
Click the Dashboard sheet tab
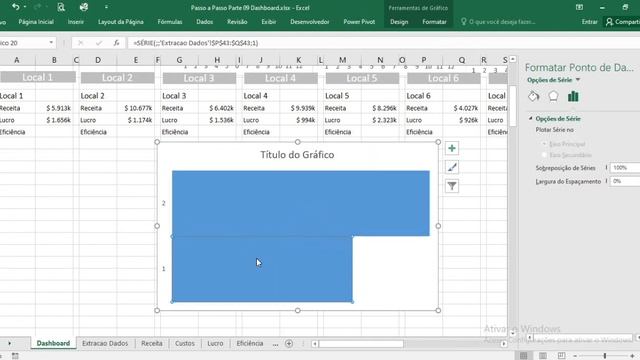click(x=53, y=343)
